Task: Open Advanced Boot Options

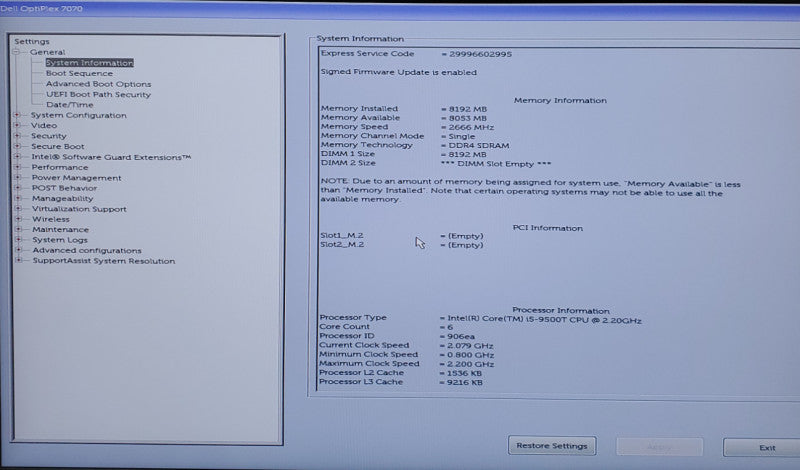Action: [98, 84]
